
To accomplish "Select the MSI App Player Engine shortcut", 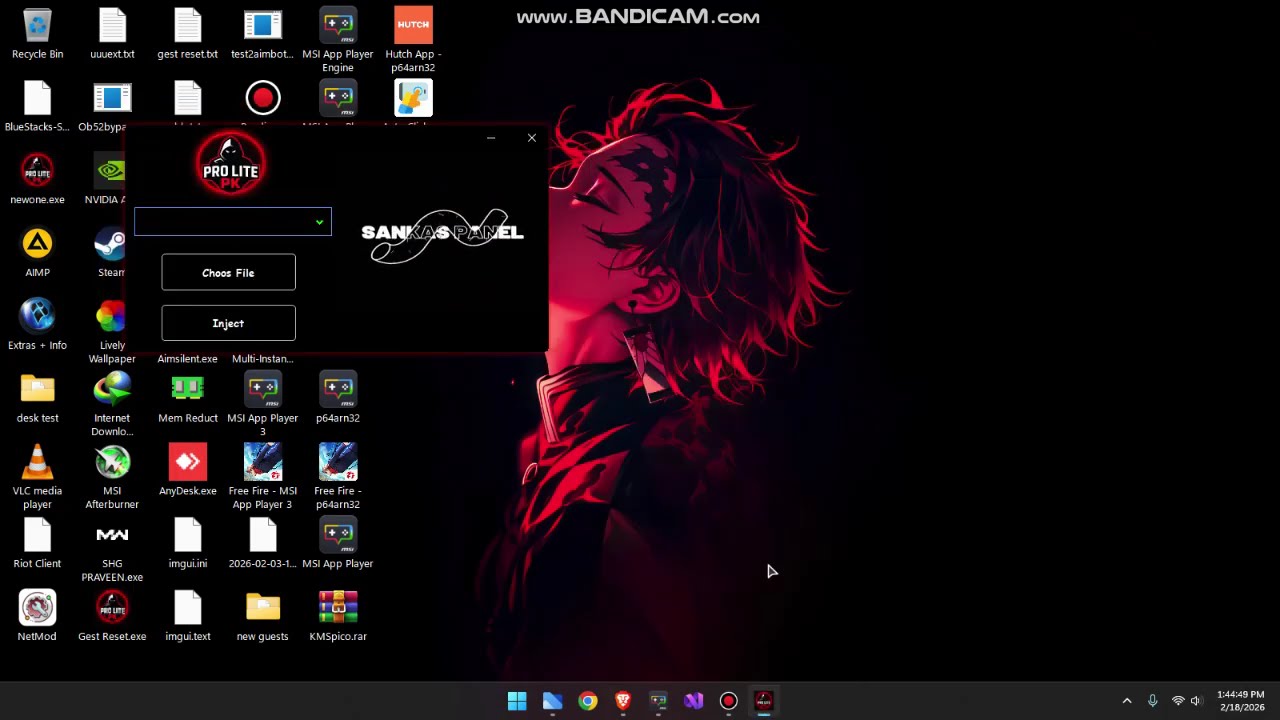I will tap(338, 40).
